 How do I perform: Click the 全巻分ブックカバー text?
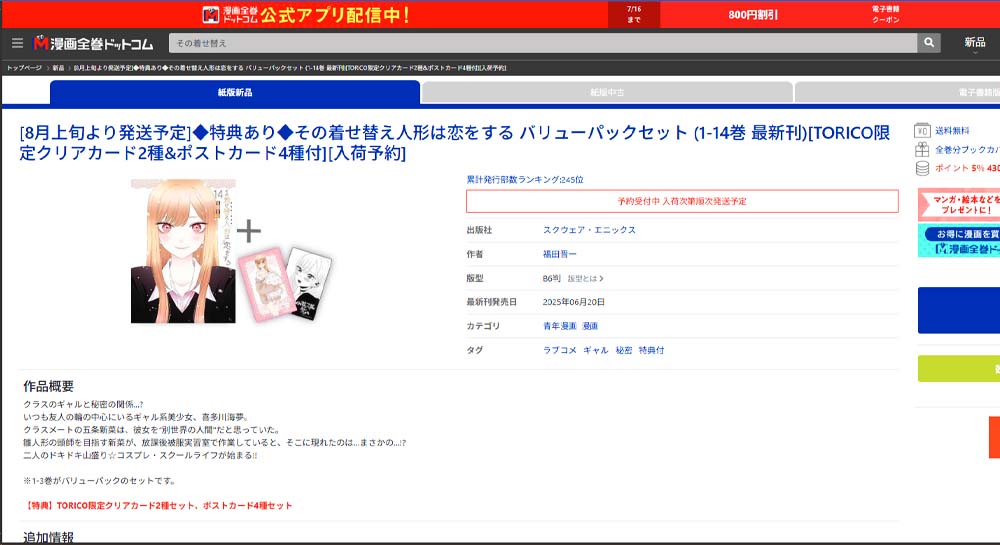click(x=967, y=150)
